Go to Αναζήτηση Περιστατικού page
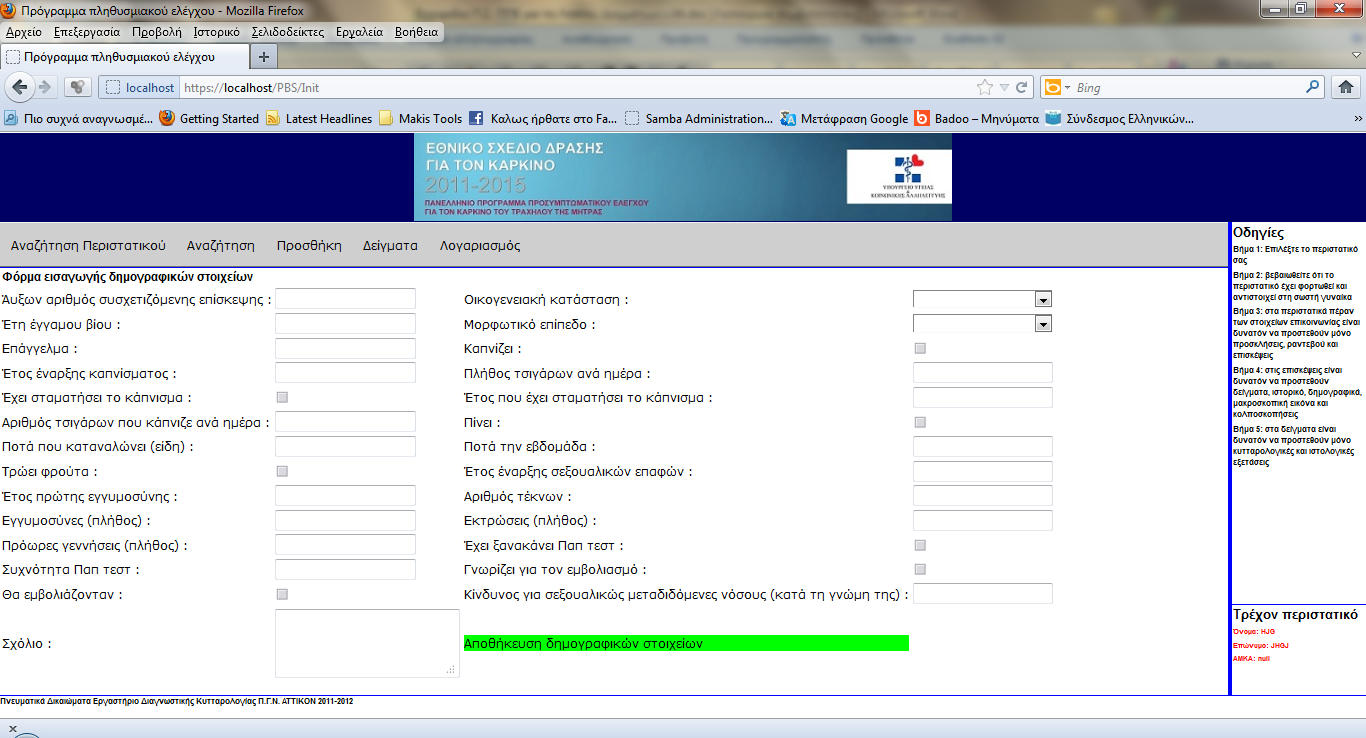 [88, 246]
